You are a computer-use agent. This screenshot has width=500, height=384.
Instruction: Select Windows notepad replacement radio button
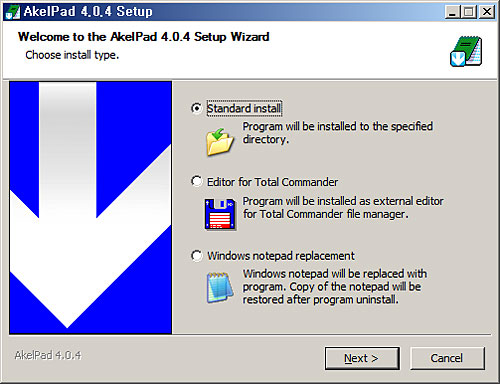coord(196,256)
